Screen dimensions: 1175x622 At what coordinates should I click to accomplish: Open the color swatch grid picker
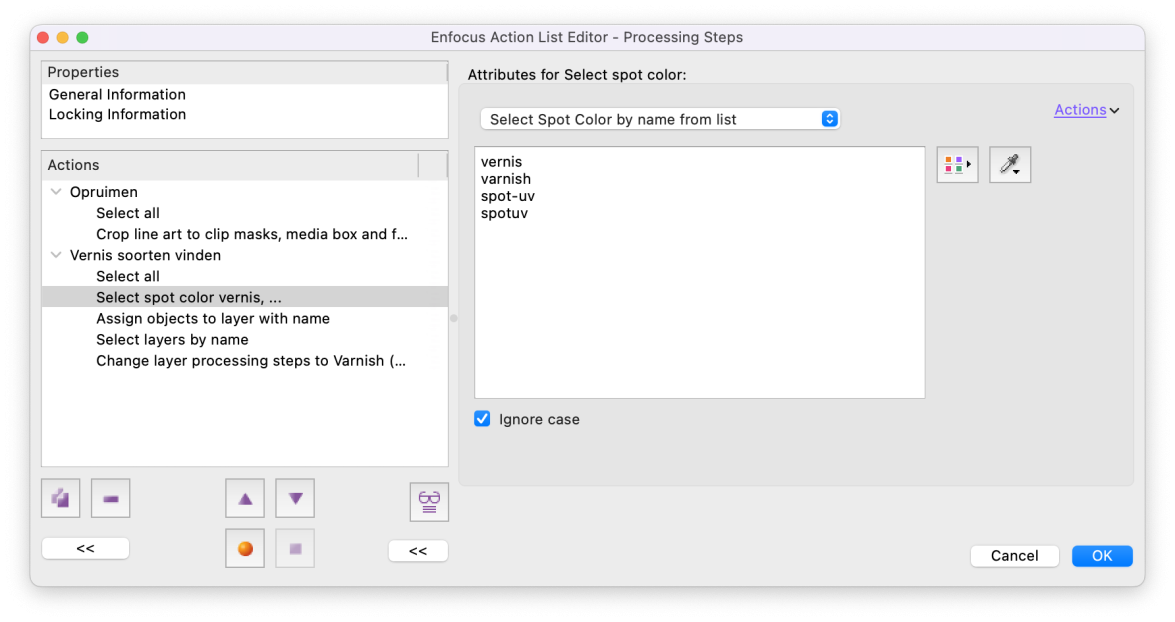click(x=957, y=165)
